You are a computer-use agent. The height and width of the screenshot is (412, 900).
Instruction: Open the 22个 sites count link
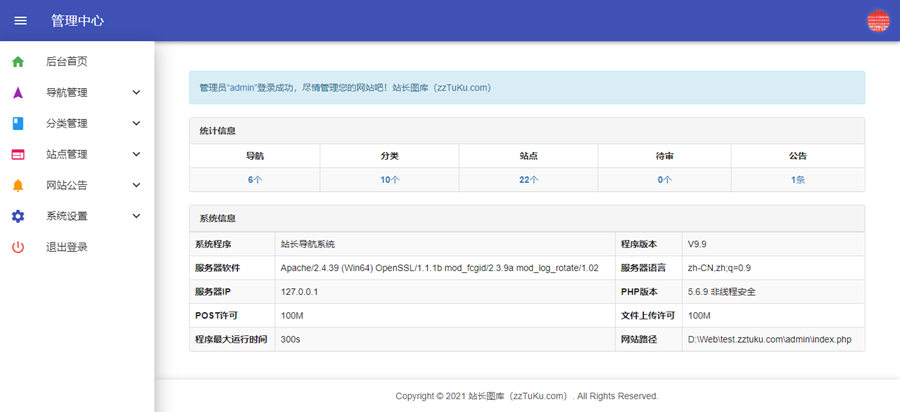[x=528, y=180]
